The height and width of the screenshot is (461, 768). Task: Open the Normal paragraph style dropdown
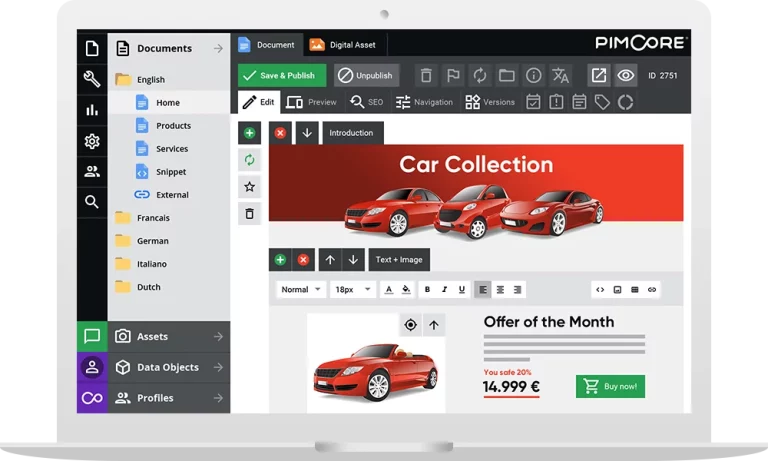tap(302, 290)
